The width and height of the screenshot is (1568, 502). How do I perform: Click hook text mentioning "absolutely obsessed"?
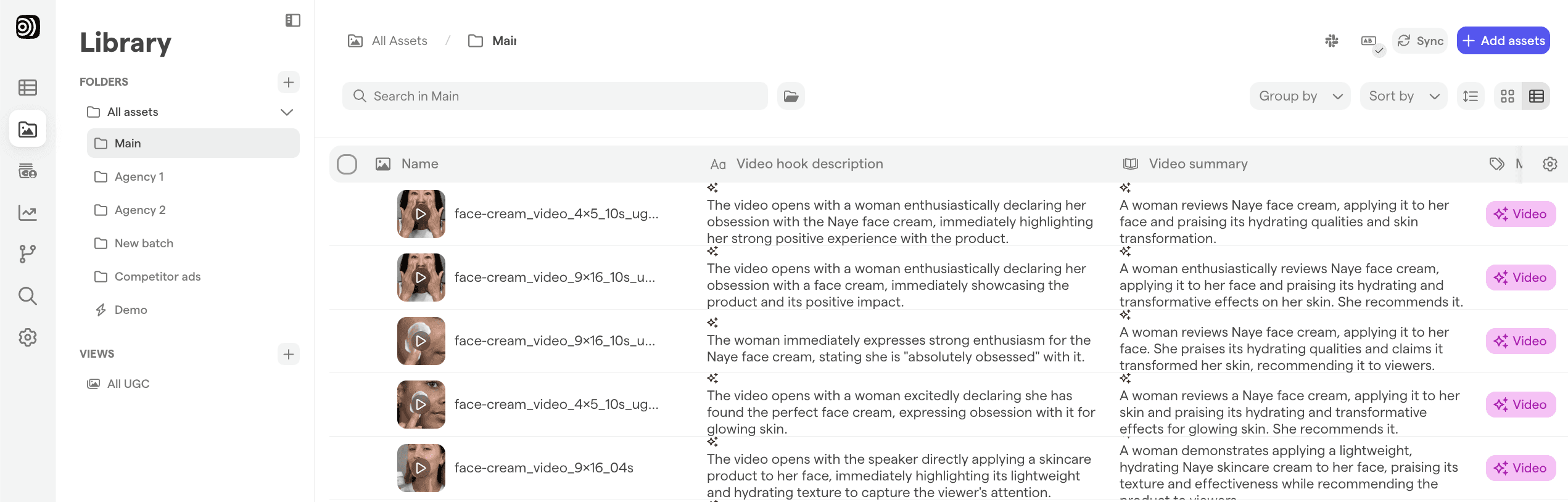tap(899, 348)
